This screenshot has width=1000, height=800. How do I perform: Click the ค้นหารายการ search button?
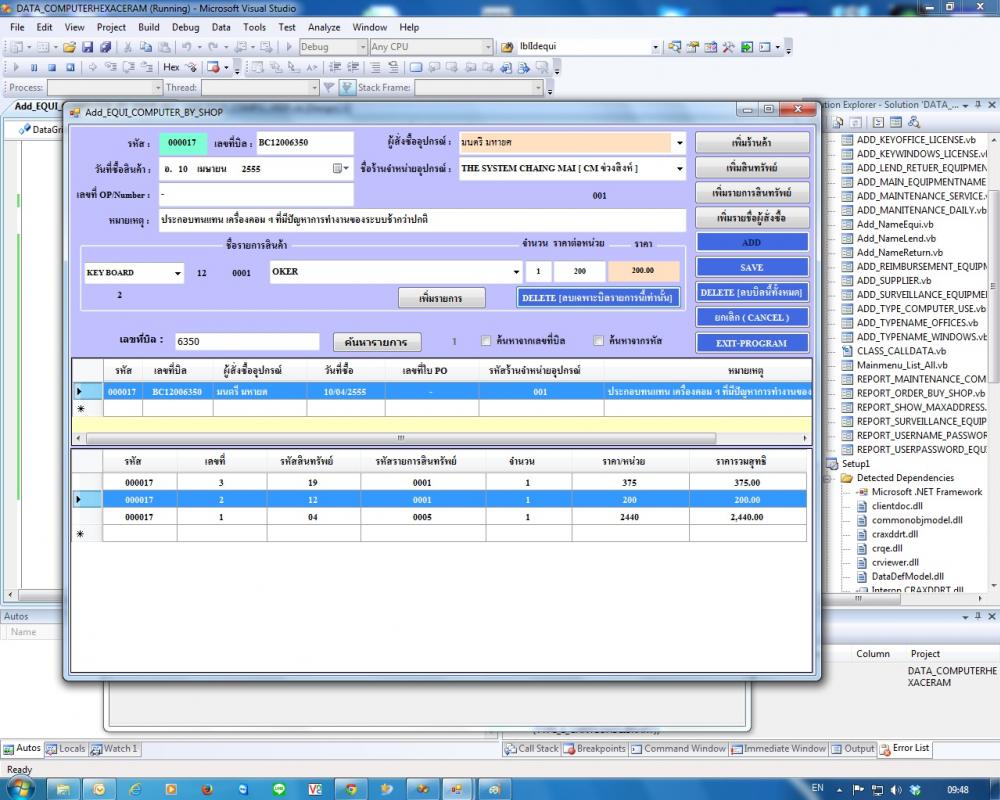376,342
